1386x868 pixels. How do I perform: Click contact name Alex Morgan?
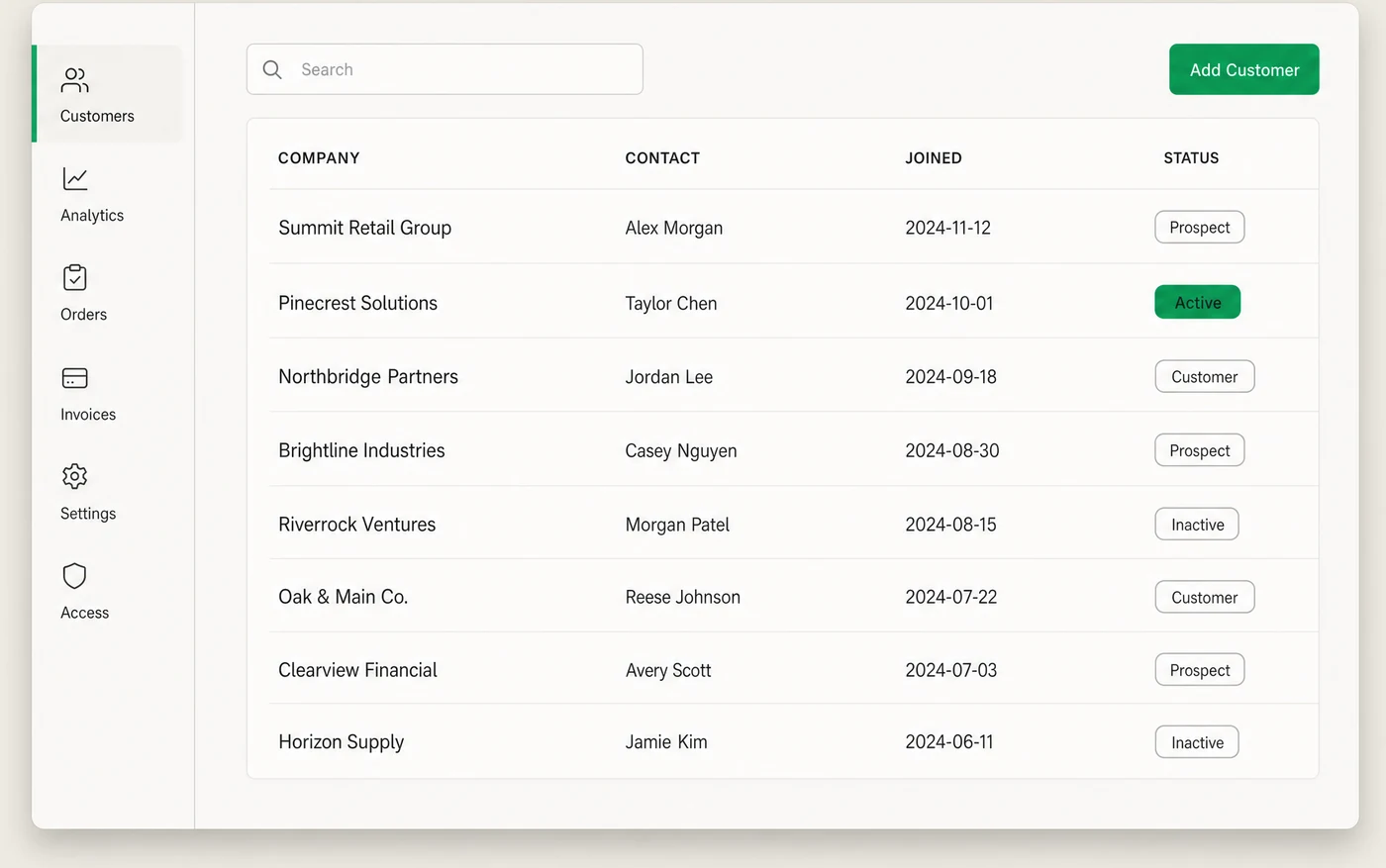pos(674,229)
